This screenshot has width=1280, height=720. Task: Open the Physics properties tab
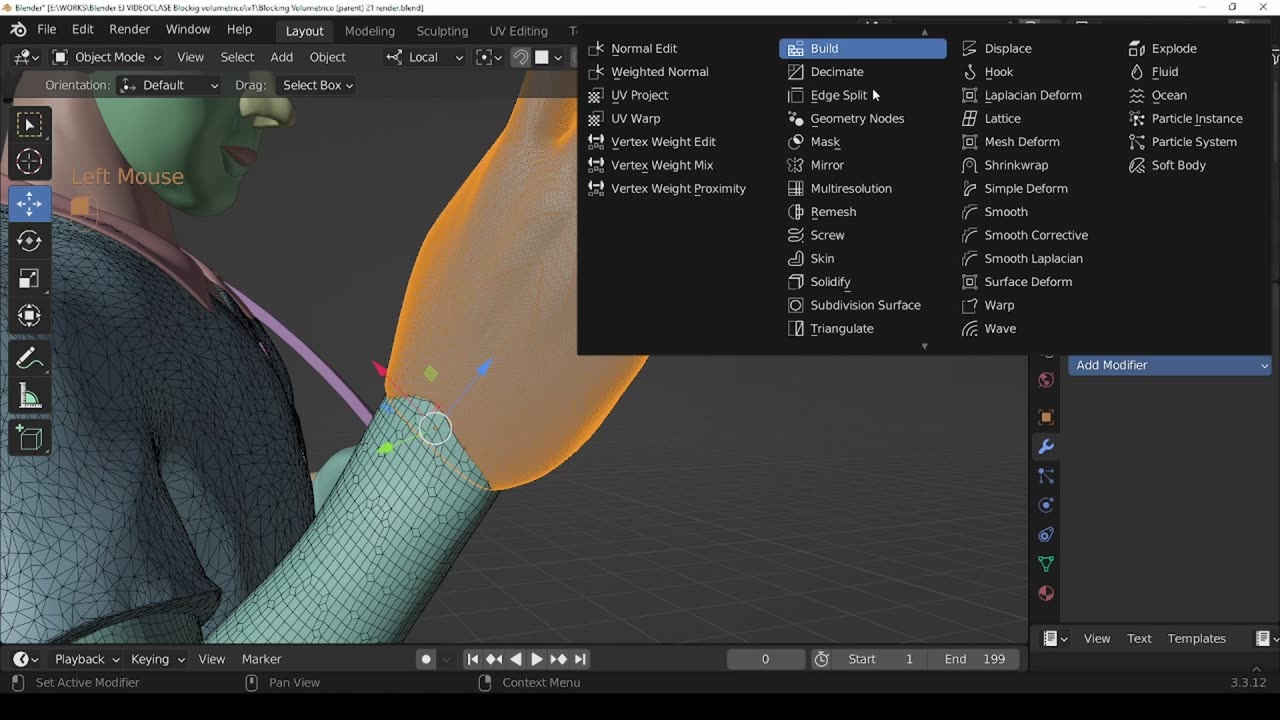click(x=1046, y=505)
